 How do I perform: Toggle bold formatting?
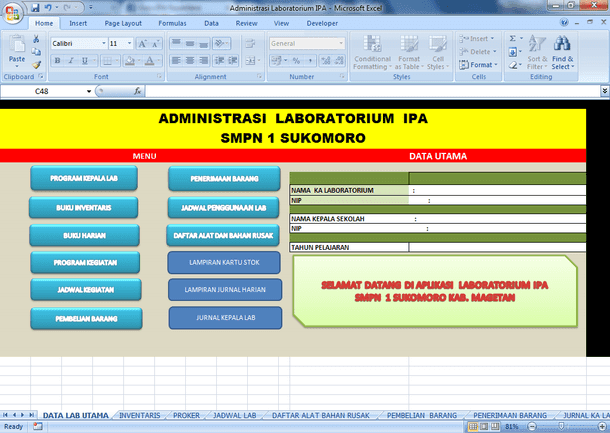(58, 61)
